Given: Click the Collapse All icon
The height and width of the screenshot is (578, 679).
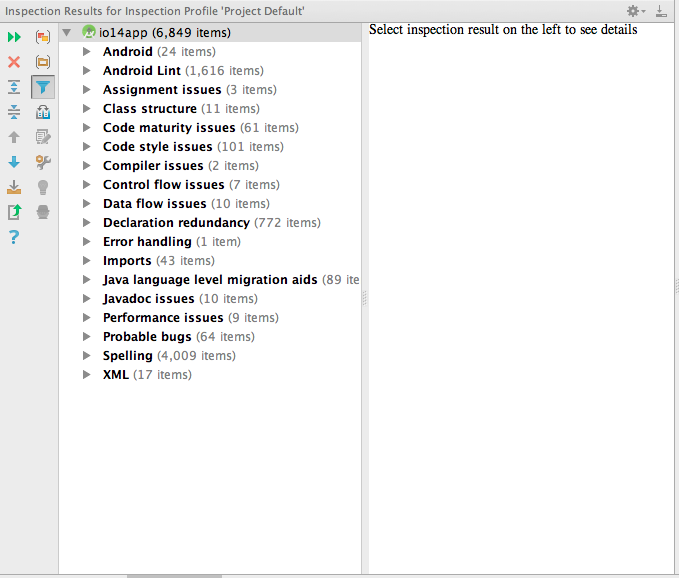Looking at the screenshot, I should click(x=14, y=112).
